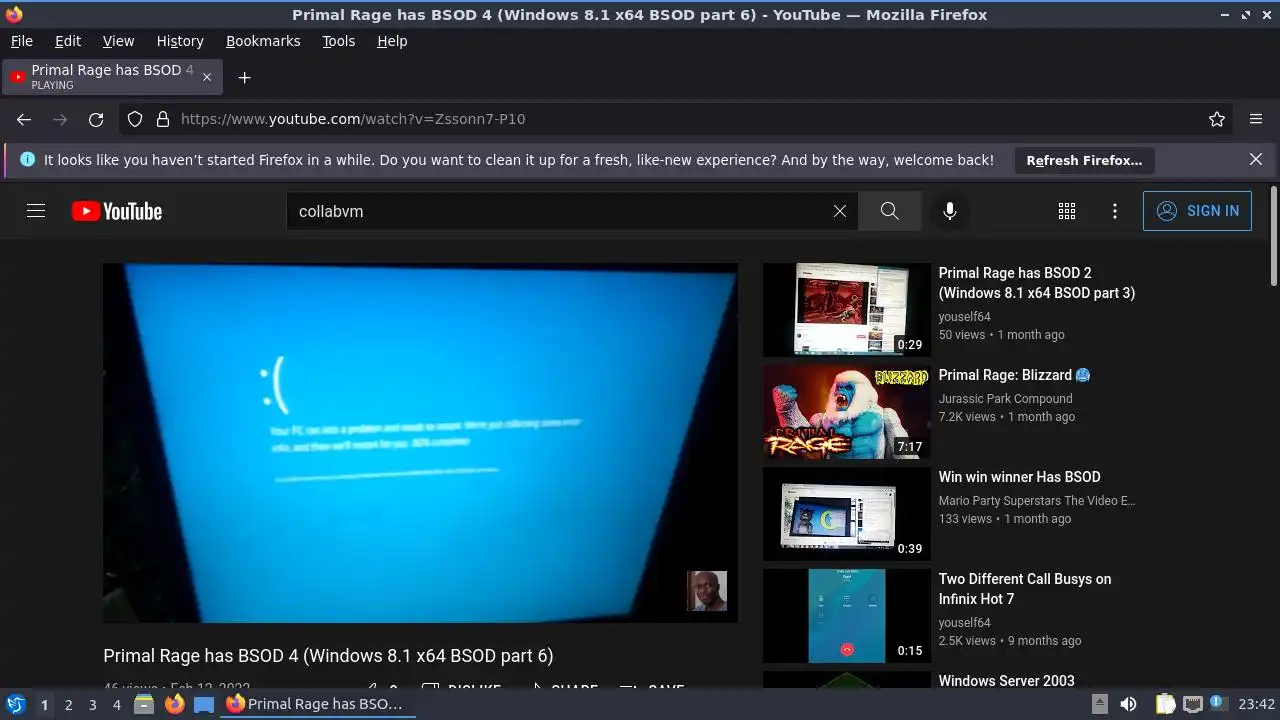Click title 'Win win winner Has BSOD'
Image resolution: width=1280 pixels, height=720 pixels.
tap(1019, 477)
